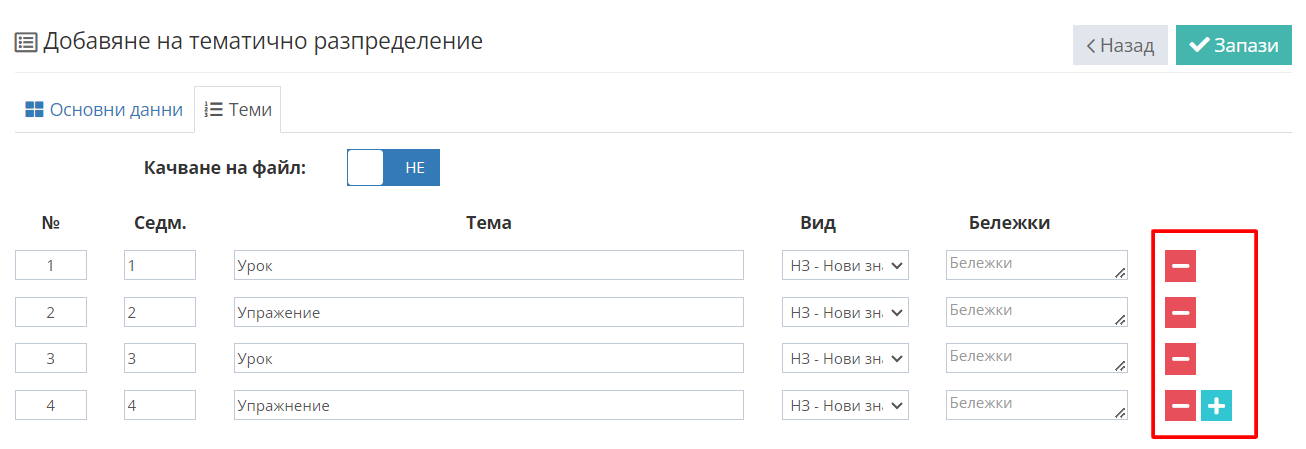Remove topic row 3 with minus icon
The width and height of the screenshot is (1306, 449).
click(x=1180, y=358)
